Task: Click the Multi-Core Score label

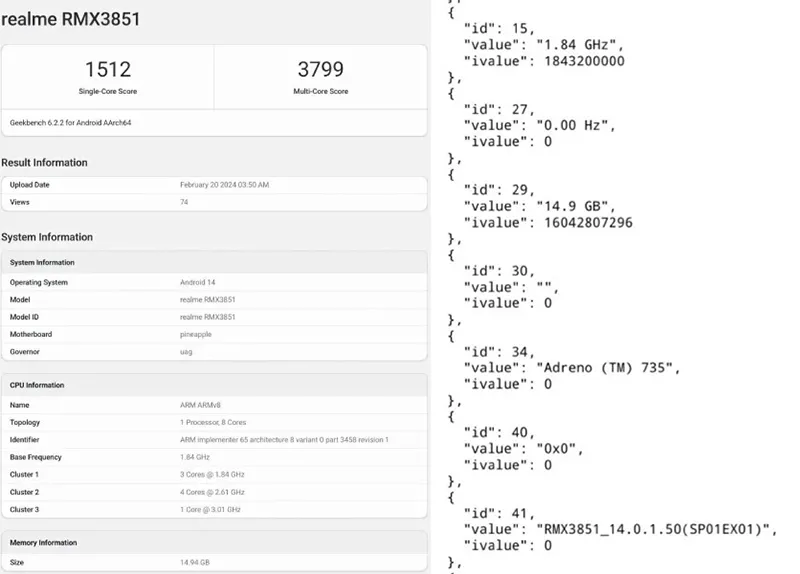Action: pos(320,91)
